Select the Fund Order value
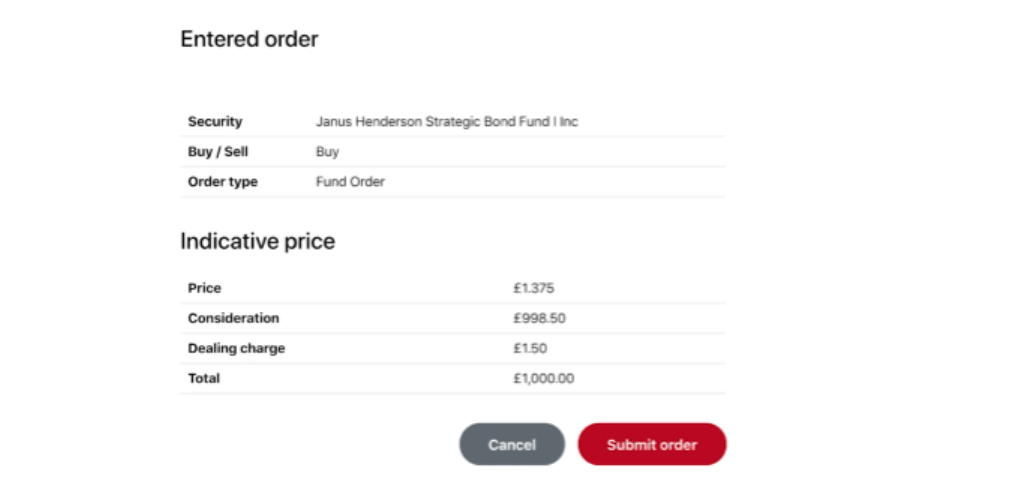 [350, 182]
